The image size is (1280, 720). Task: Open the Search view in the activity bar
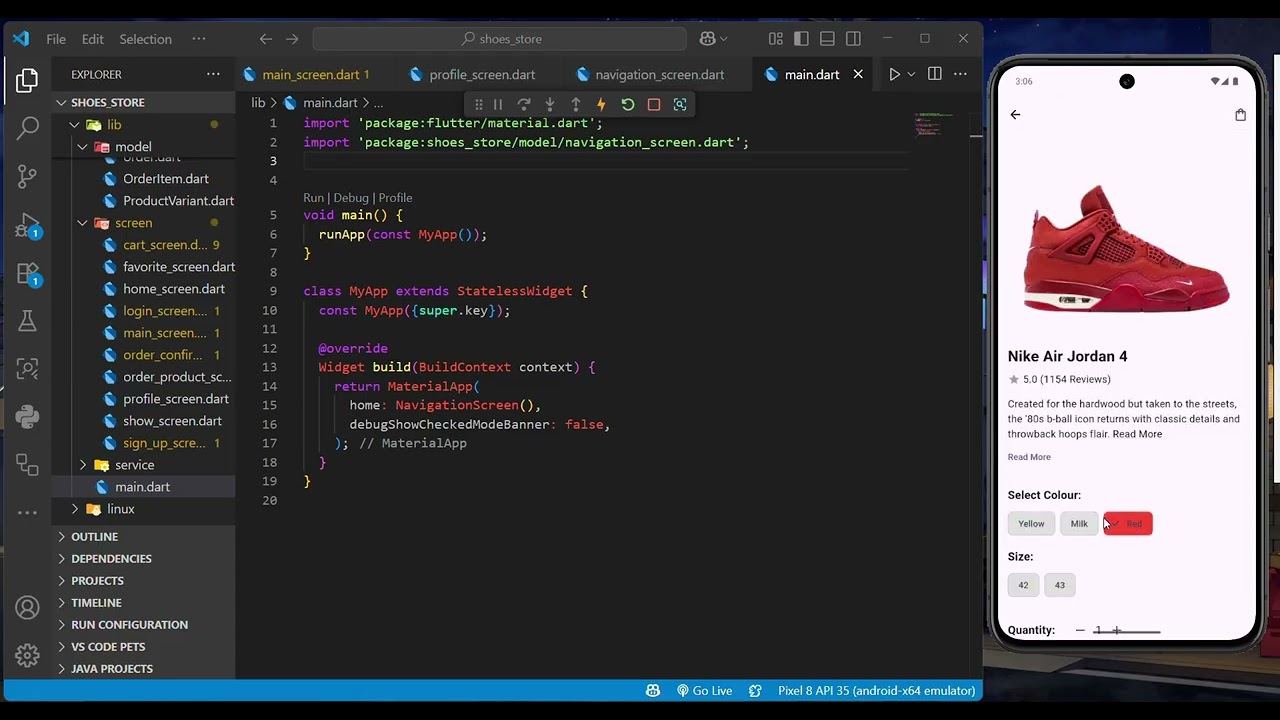(27, 128)
